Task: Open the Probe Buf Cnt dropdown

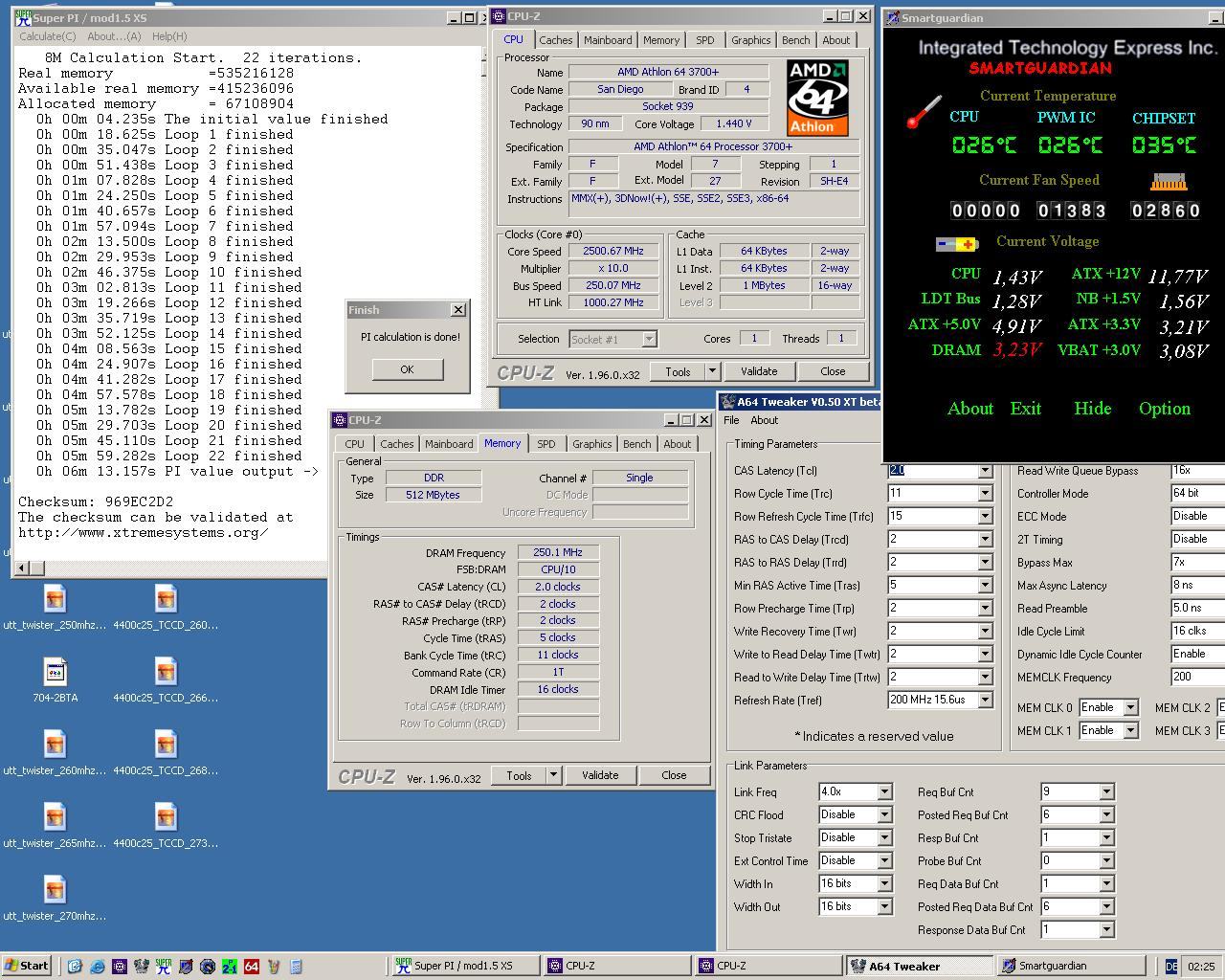Action: point(1106,861)
